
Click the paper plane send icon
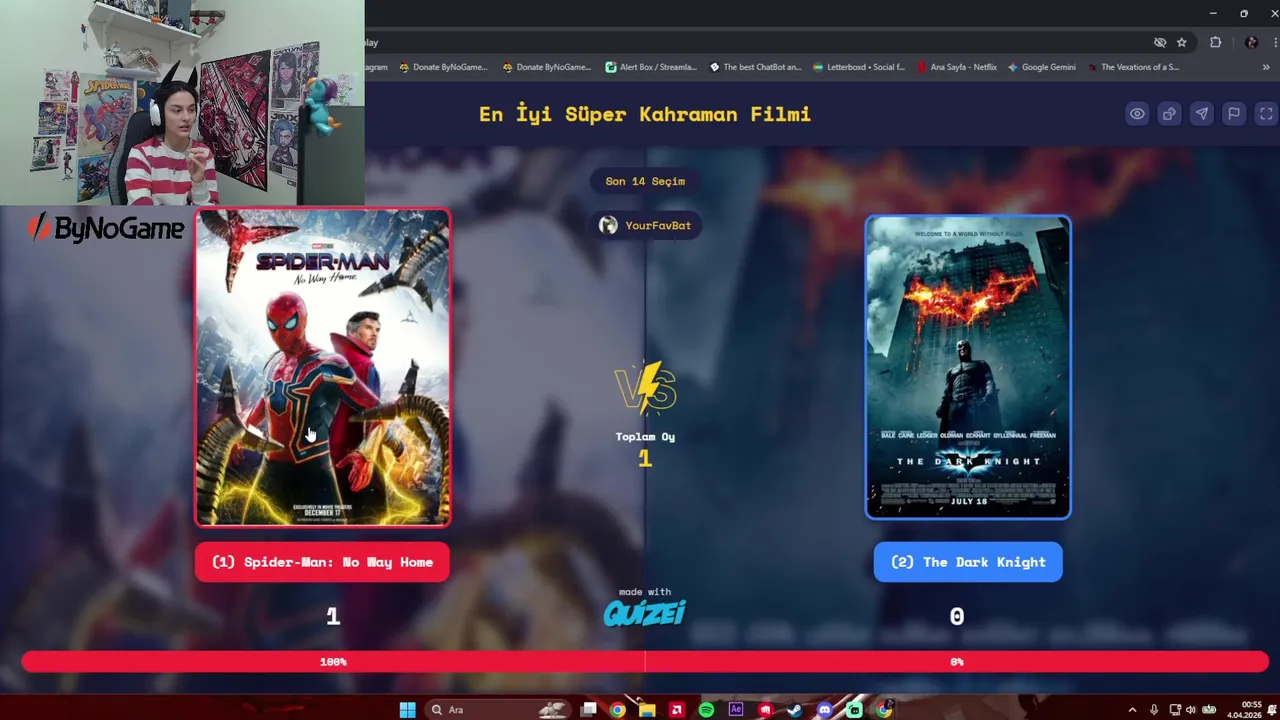(1201, 114)
